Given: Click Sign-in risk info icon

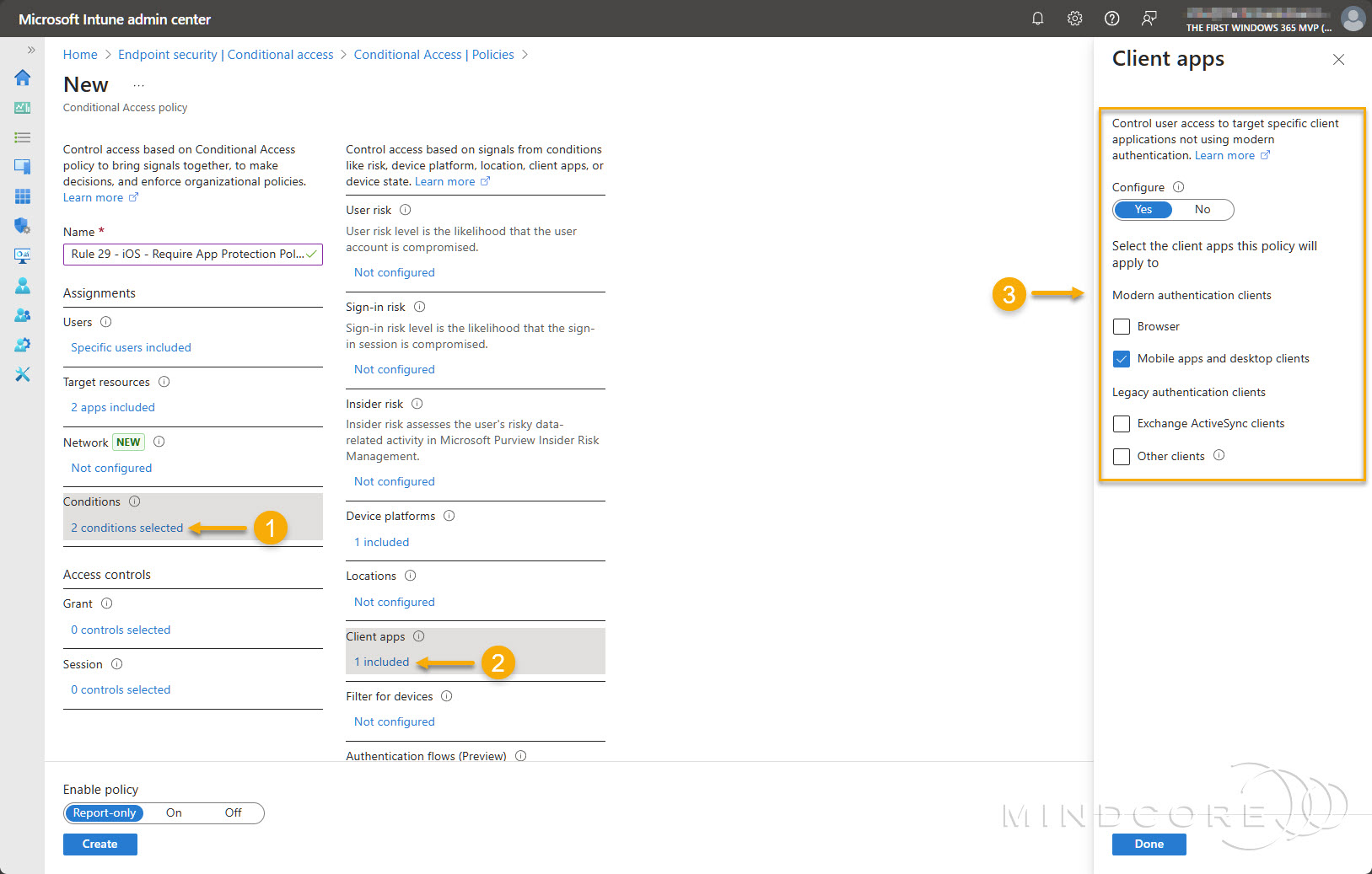Looking at the screenshot, I should (x=420, y=307).
